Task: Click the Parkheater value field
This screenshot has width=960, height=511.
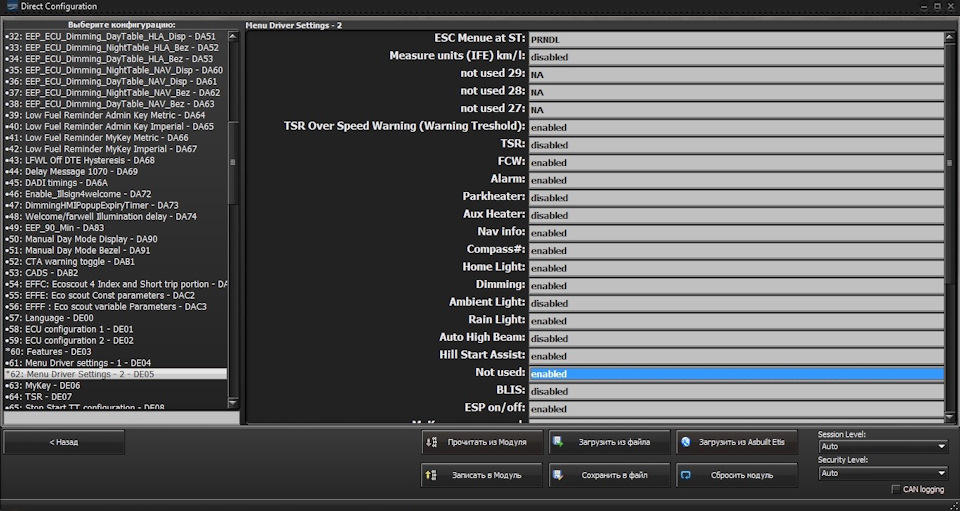Action: (736, 198)
